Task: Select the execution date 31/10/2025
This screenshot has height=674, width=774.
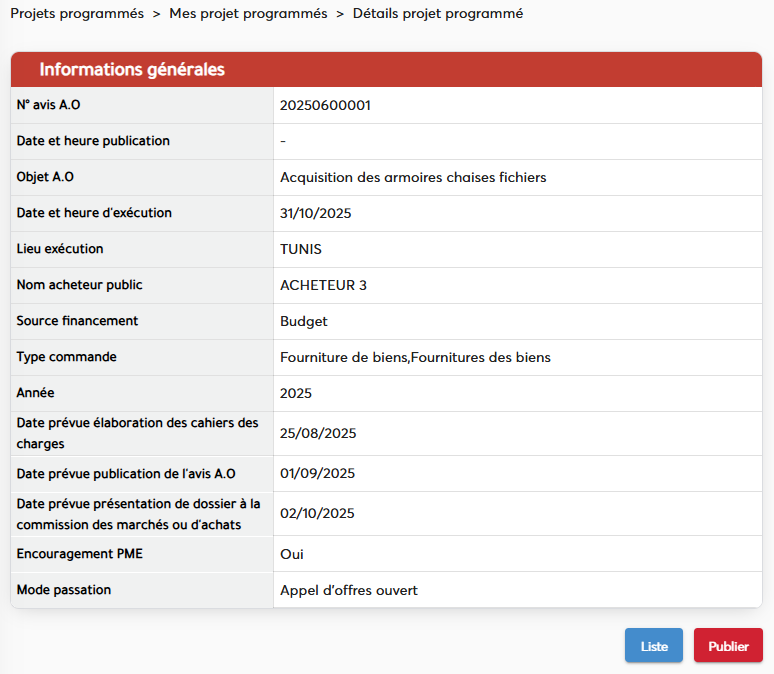Action: (316, 213)
